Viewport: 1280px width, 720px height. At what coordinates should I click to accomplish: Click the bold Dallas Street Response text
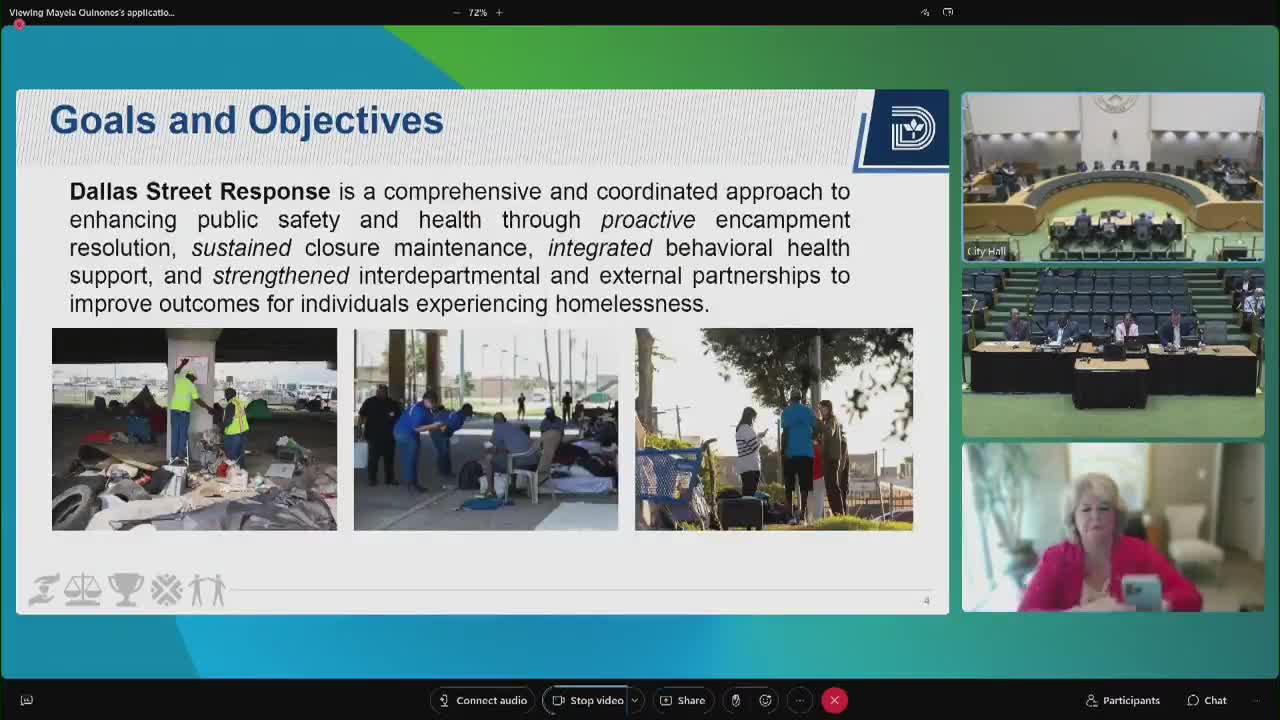click(x=199, y=191)
